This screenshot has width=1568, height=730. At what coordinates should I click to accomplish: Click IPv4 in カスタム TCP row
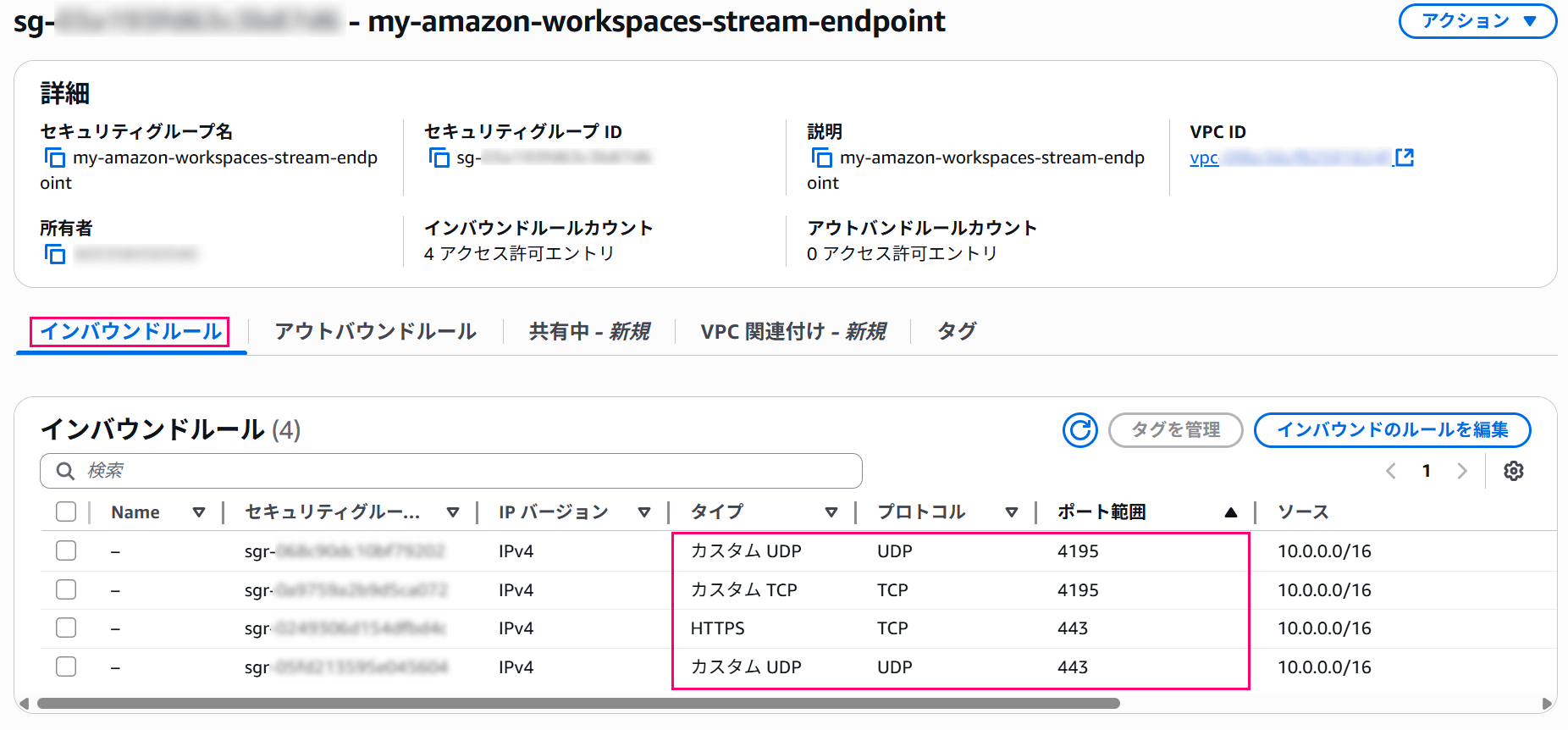516,590
